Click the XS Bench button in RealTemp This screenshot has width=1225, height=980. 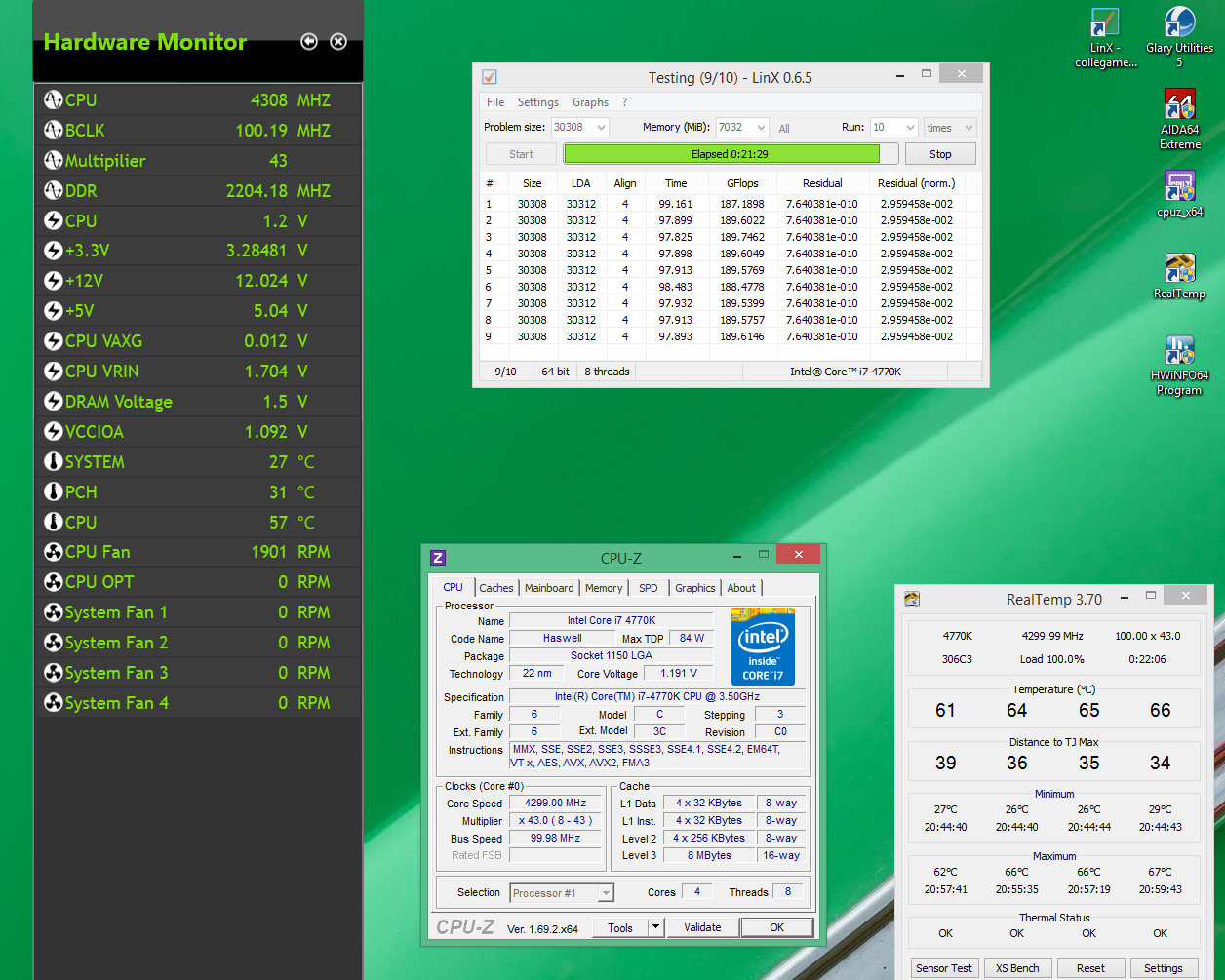(1017, 968)
